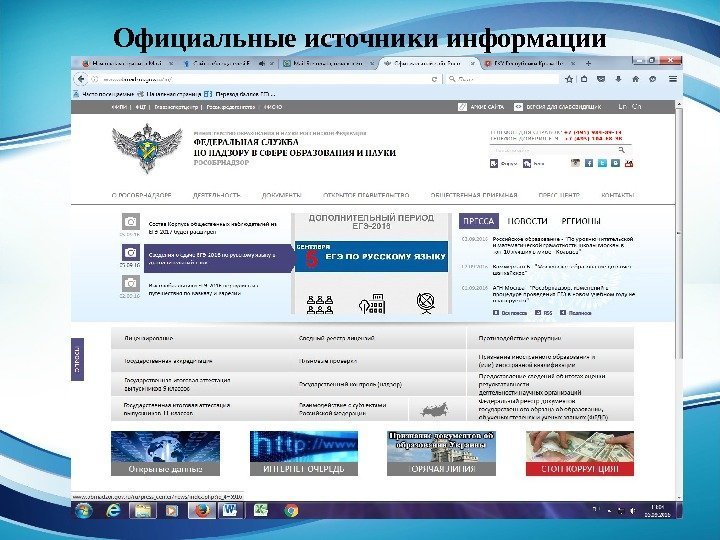Viewport: 720px width, 540px height.
Task: Open ДОКУМЕНТЫ menu item
Action: coord(281,195)
